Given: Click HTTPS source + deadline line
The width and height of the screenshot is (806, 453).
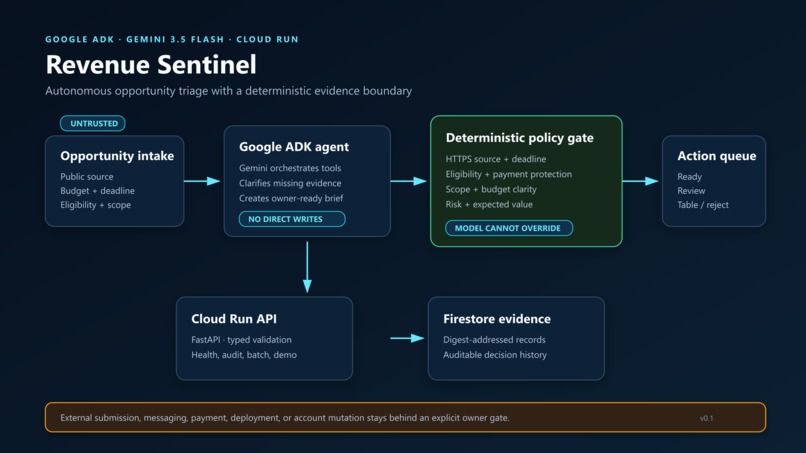Looking at the screenshot, I should click(496, 159).
